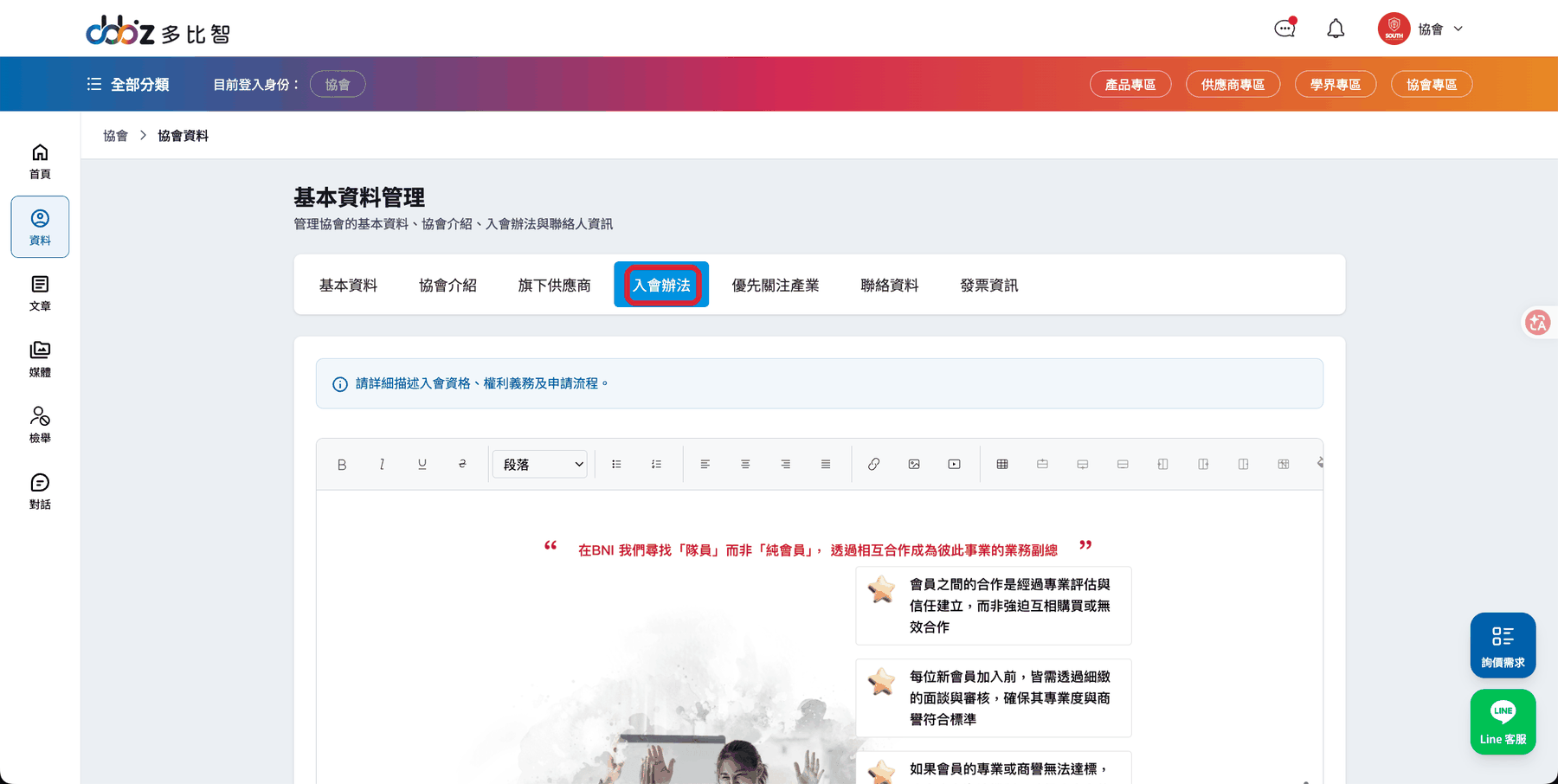Switch to the 聯絡資料 tab
This screenshot has height=784, width=1558.
pos(890,285)
